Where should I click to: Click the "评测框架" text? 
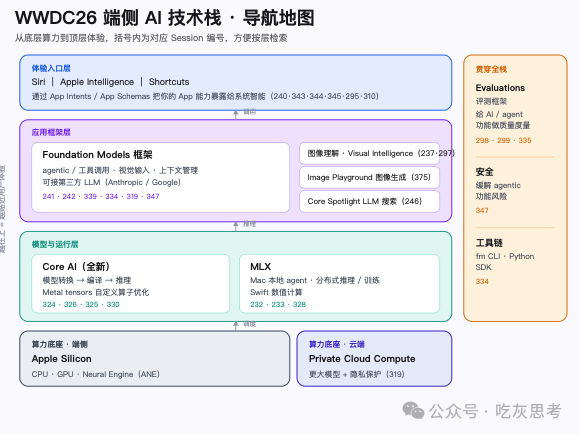click(491, 101)
